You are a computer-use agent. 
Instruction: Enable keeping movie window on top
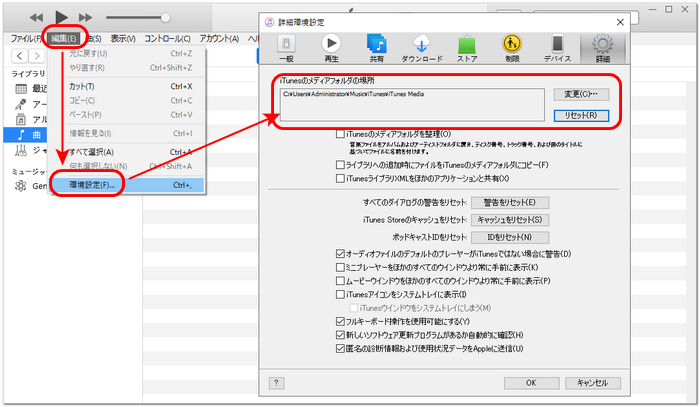click(x=340, y=281)
